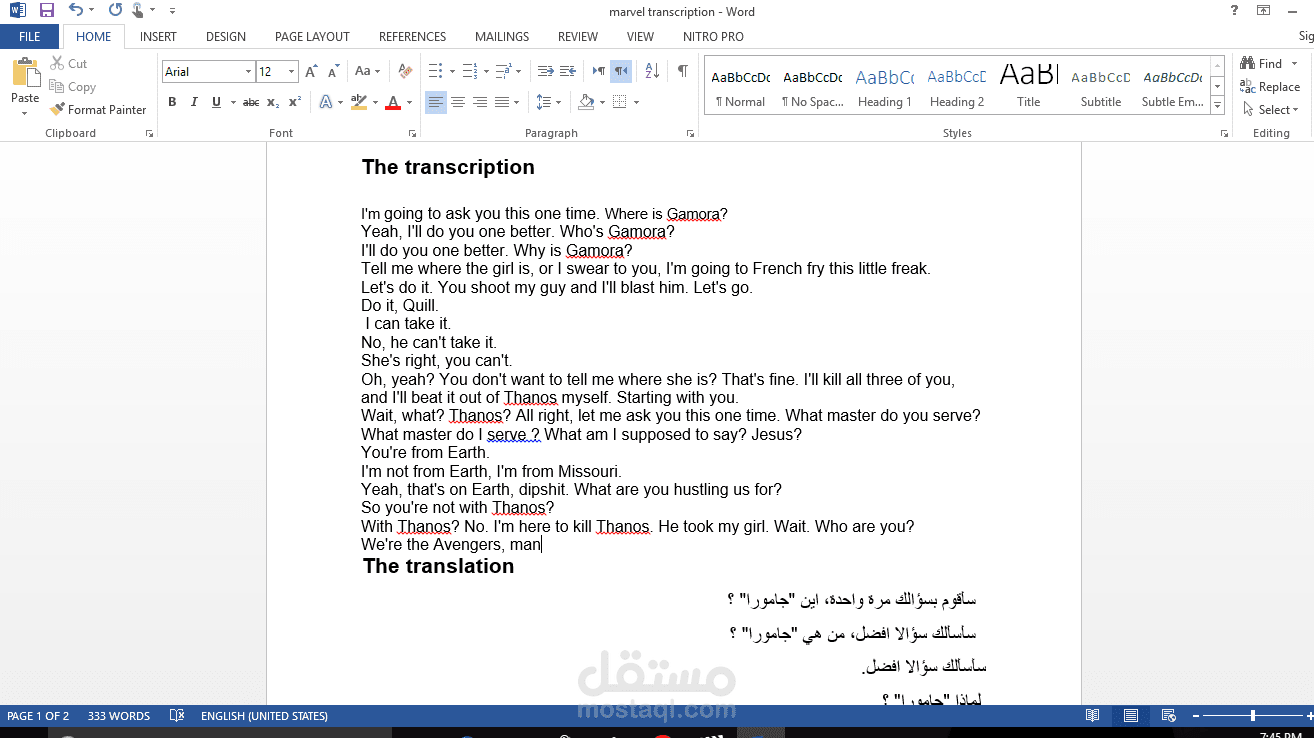Activate the Format Painter brush
1314x738 pixels.
point(98,110)
